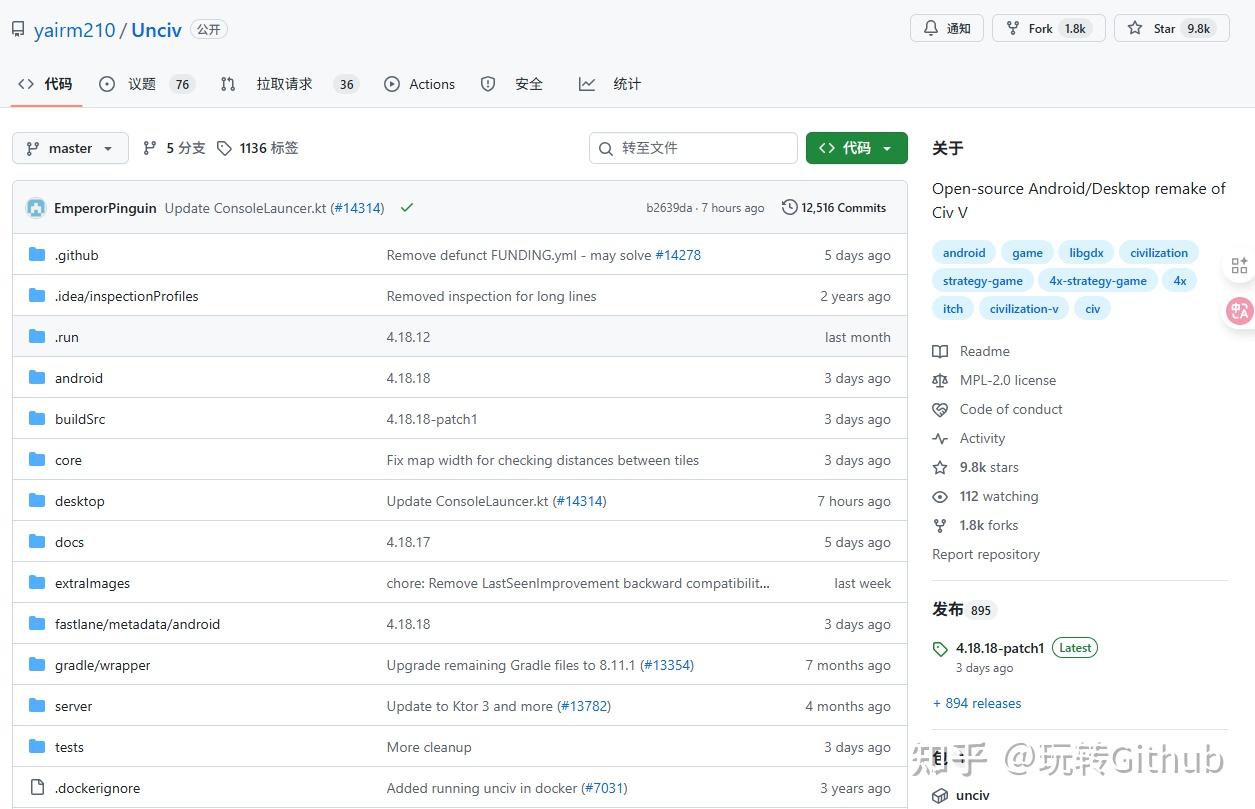Star the Unciv repository
The height and width of the screenshot is (809, 1255).
coord(1170,28)
